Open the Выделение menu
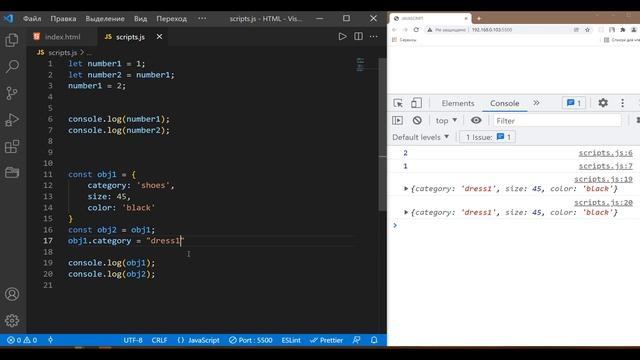The width and height of the screenshot is (640, 360). point(105,19)
